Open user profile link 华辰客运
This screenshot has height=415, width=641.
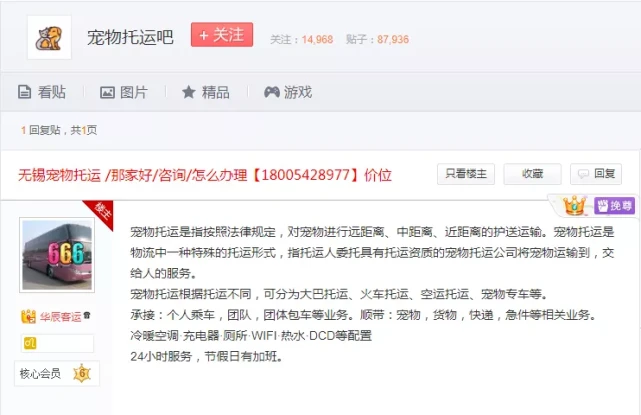pos(61,317)
